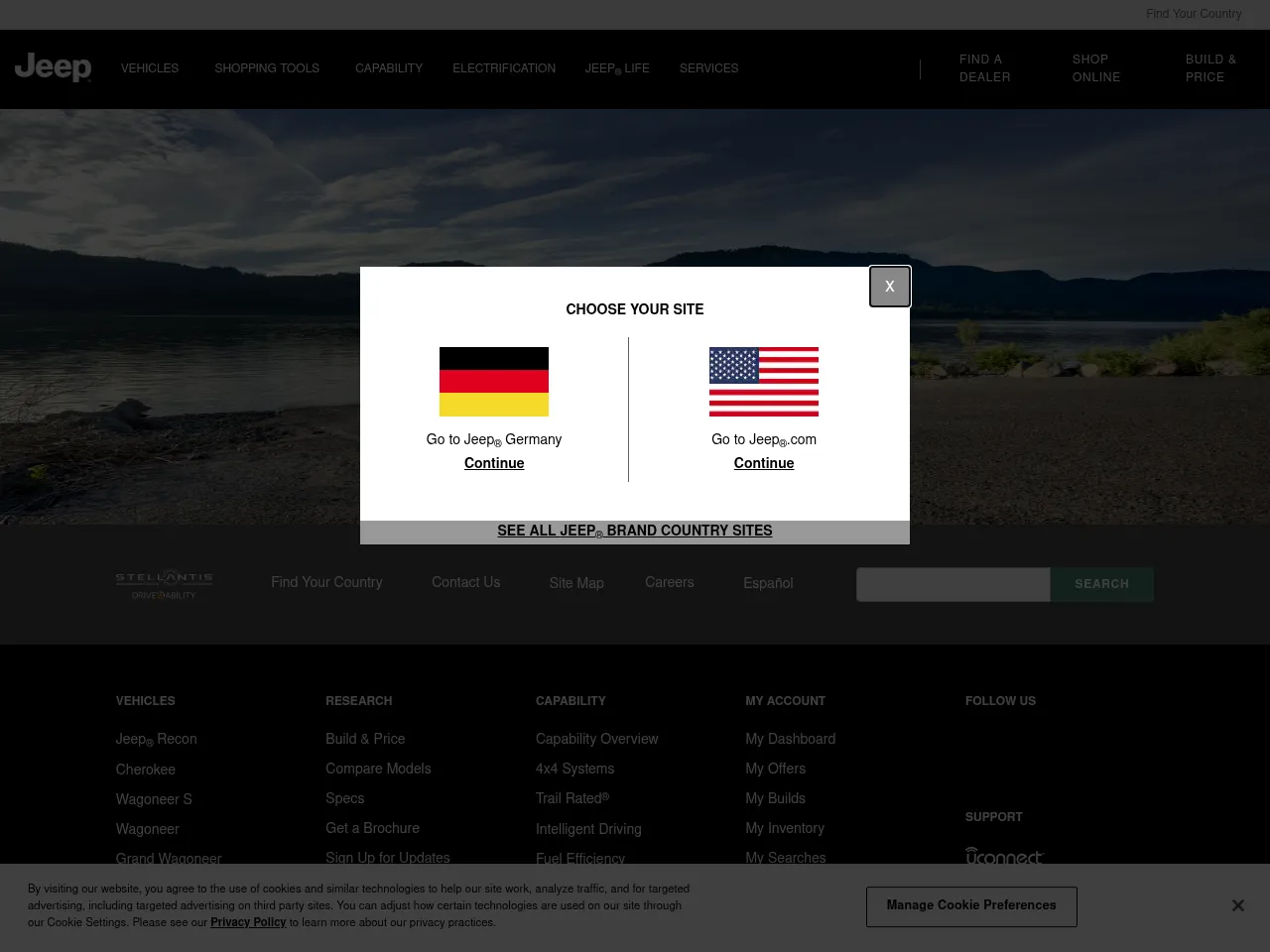This screenshot has height=952, width=1270.
Task: Expand the Electrification navigation menu
Action: (504, 68)
